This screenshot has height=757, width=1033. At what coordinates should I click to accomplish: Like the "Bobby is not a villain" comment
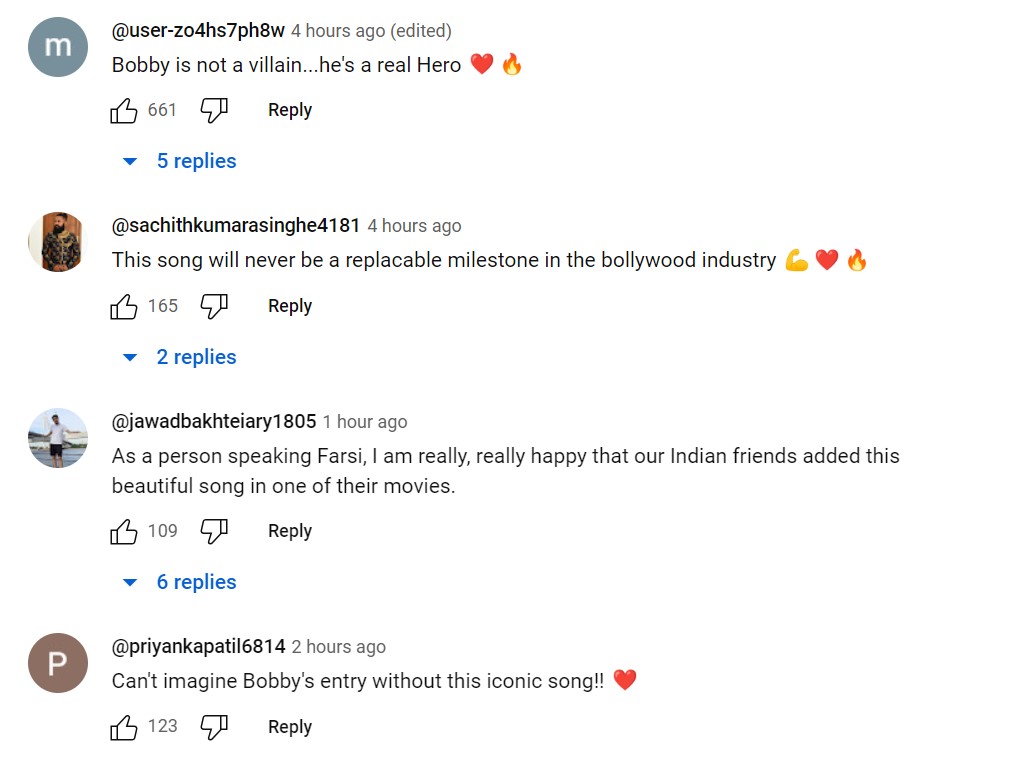[124, 110]
